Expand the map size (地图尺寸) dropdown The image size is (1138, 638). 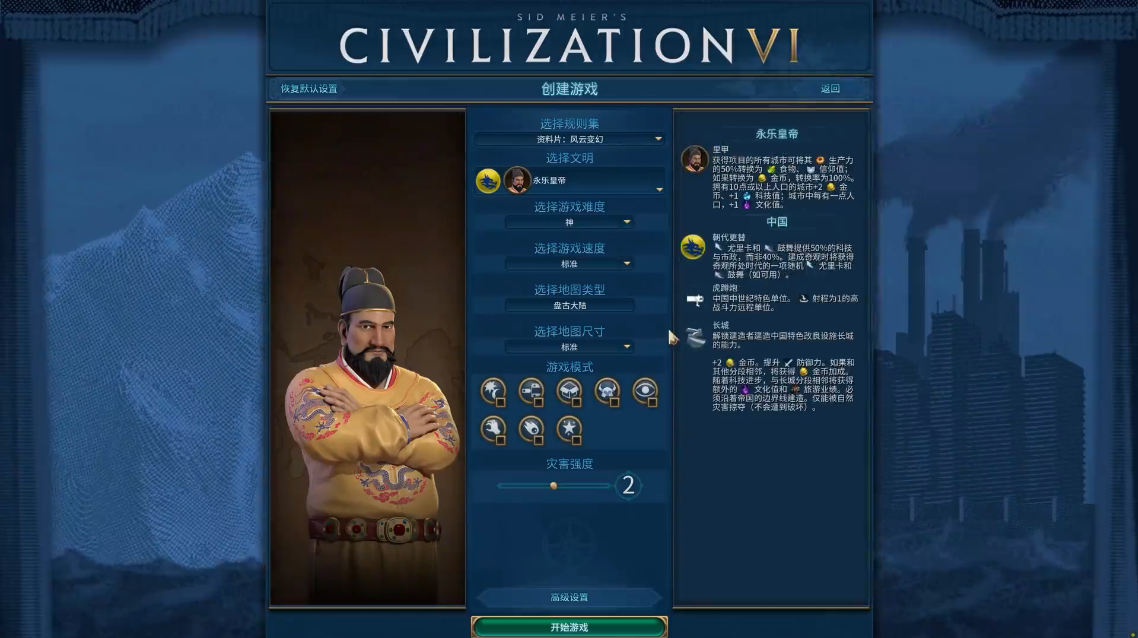pyautogui.click(x=569, y=347)
